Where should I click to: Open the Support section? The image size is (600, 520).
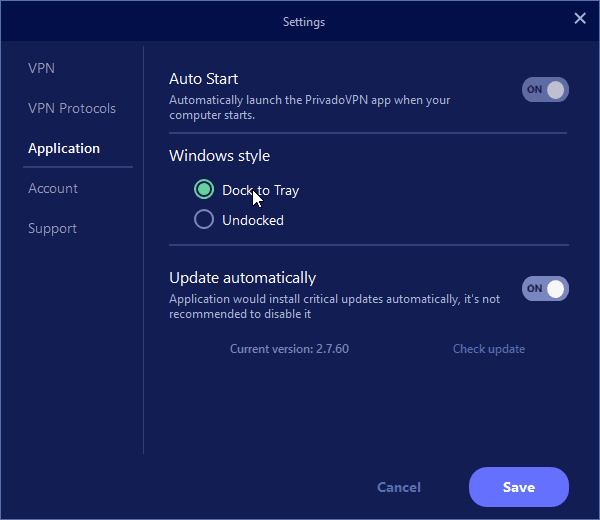click(52, 228)
